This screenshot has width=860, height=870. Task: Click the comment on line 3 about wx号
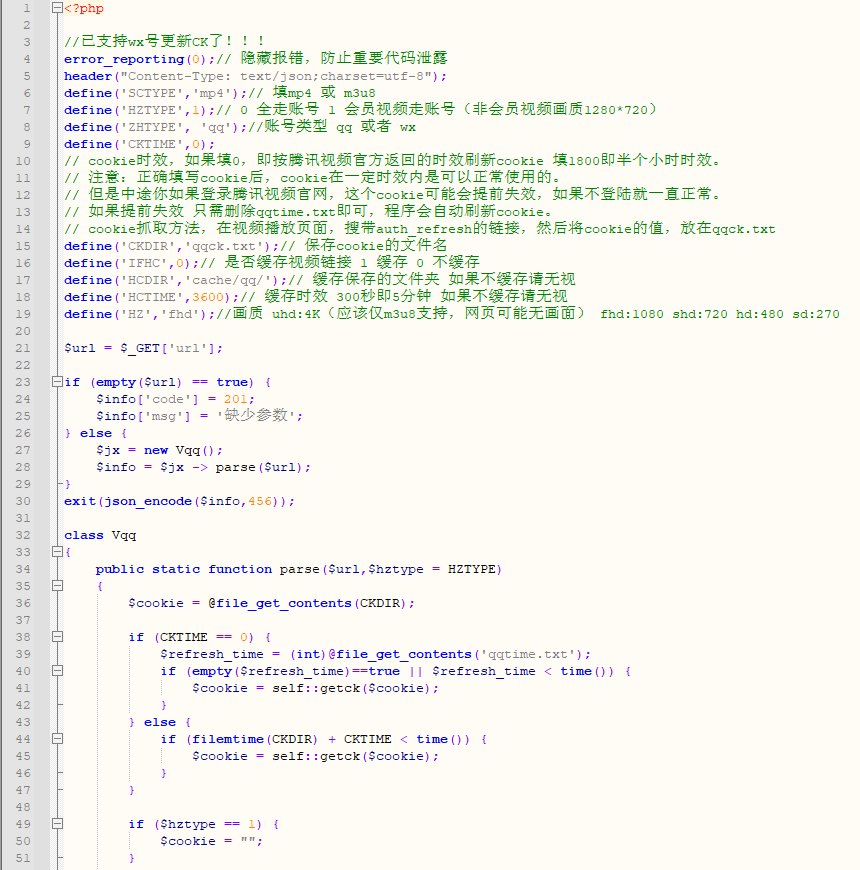(x=164, y=41)
